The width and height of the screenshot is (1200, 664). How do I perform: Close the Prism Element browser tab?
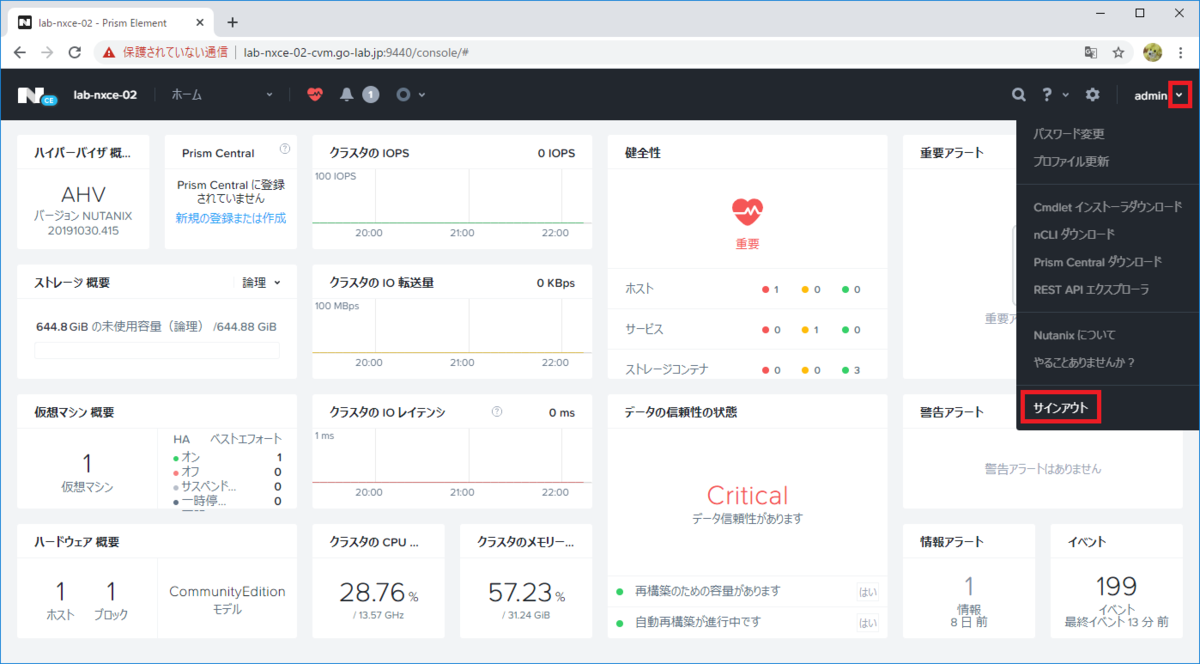198,22
